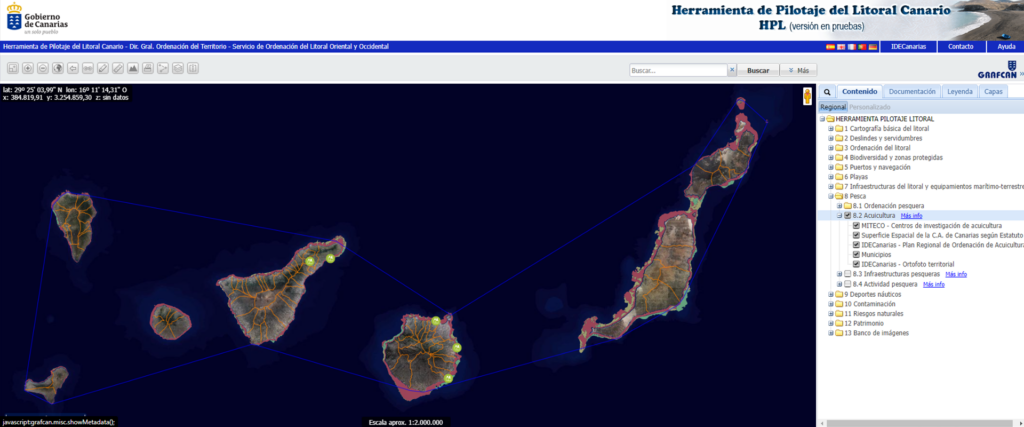Click leftmost green marker on northeast Tenerife
The image size is (1024, 427).
pyautogui.click(x=310, y=261)
